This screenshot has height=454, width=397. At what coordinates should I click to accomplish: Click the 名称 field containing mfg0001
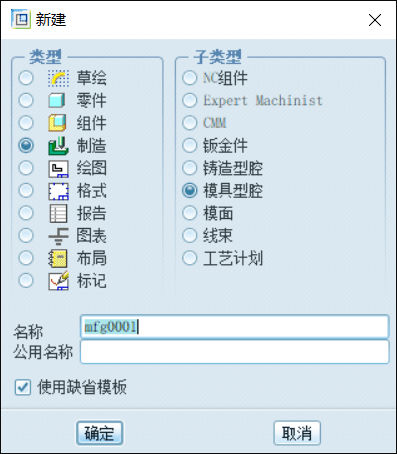click(235, 327)
